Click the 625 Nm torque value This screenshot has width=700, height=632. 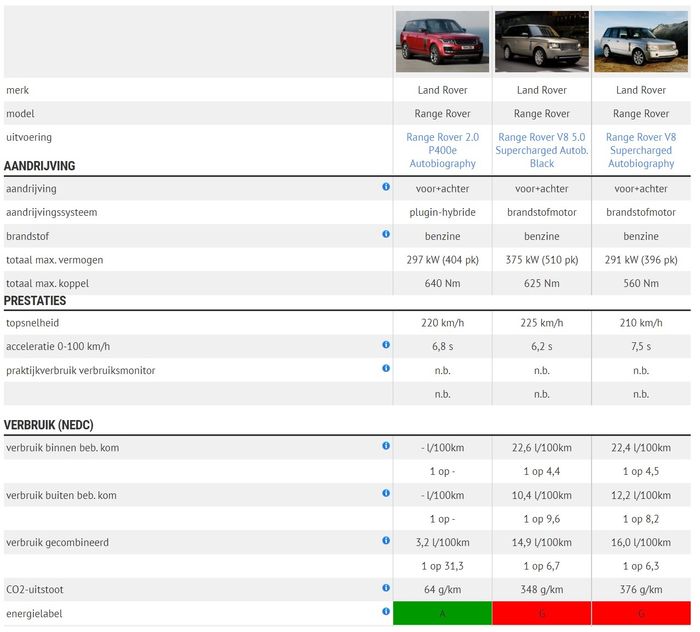542,283
